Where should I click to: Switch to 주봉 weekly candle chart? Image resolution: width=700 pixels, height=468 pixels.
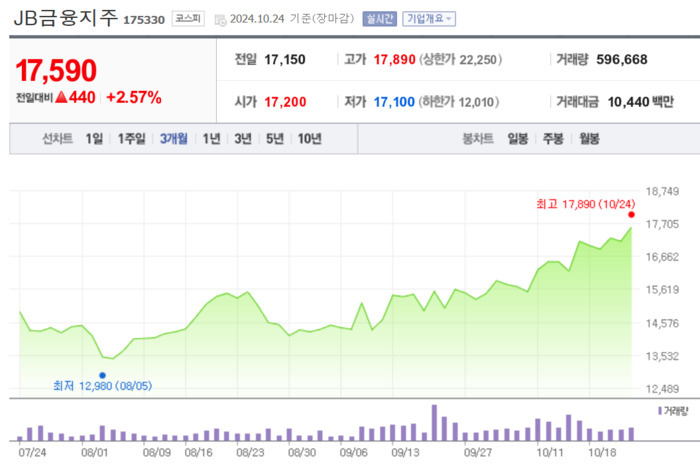pyautogui.click(x=553, y=139)
